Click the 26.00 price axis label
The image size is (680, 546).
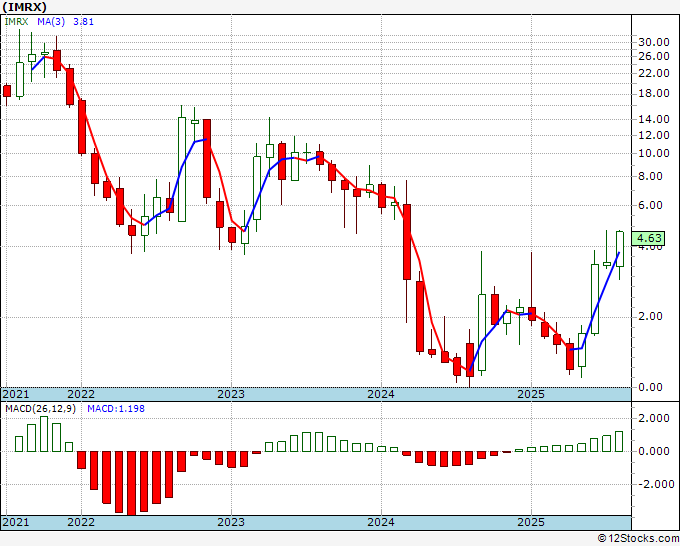[x=654, y=56]
